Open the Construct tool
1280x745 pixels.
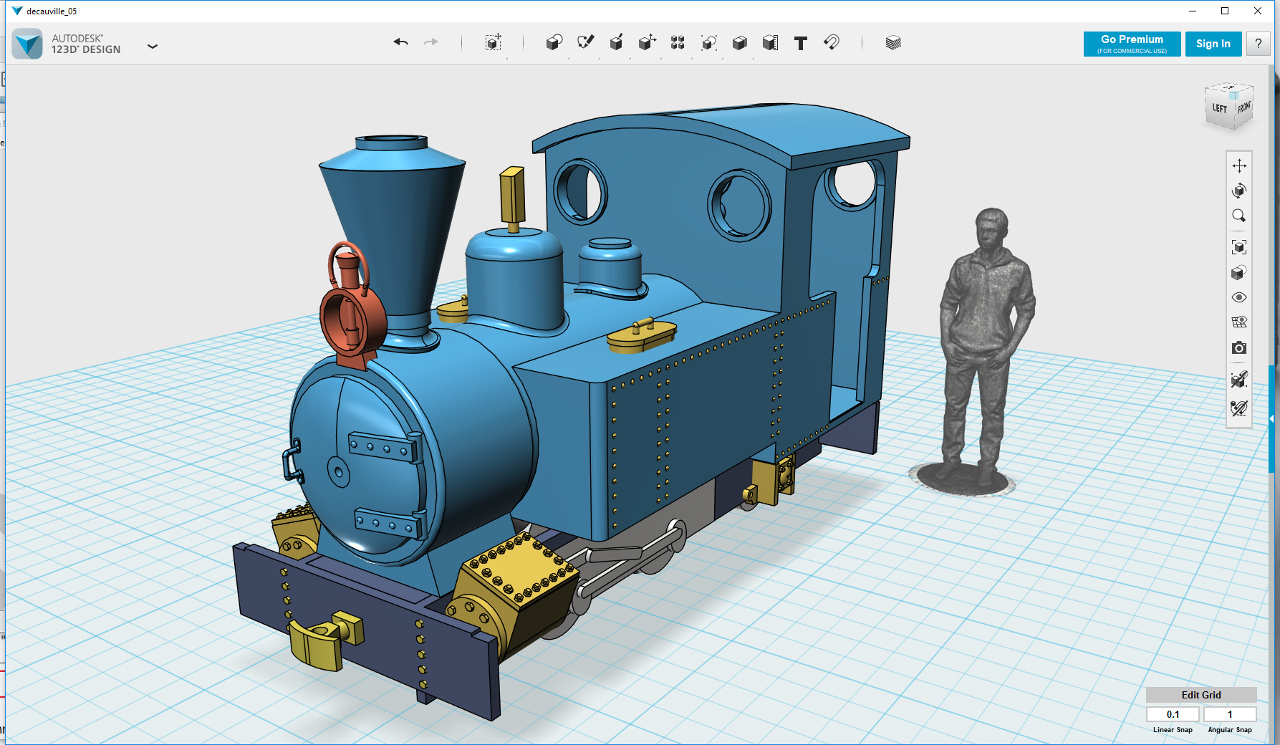tap(617, 43)
